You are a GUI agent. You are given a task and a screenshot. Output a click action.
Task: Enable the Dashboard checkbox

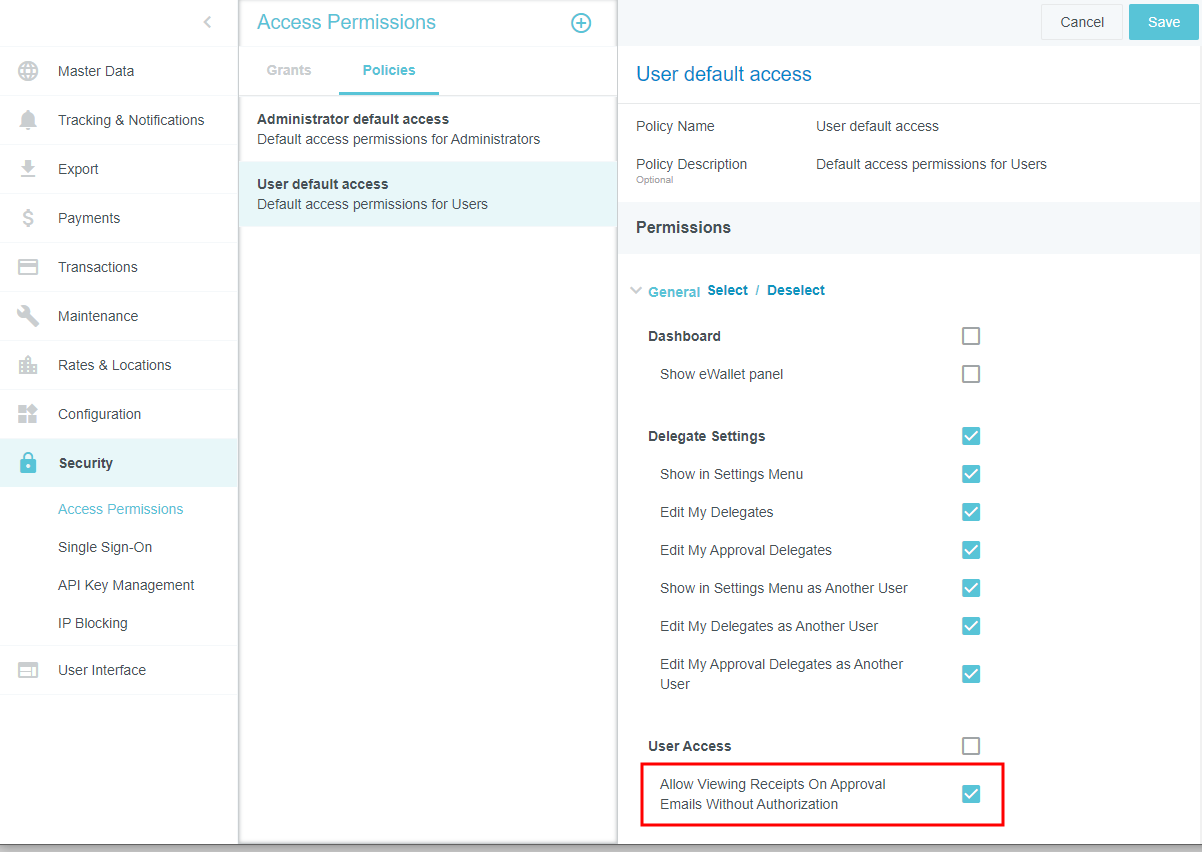[970, 336]
